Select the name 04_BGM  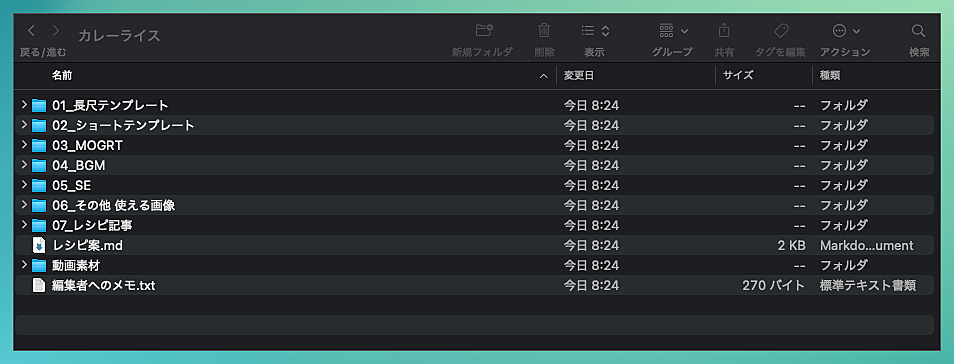click(78, 166)
